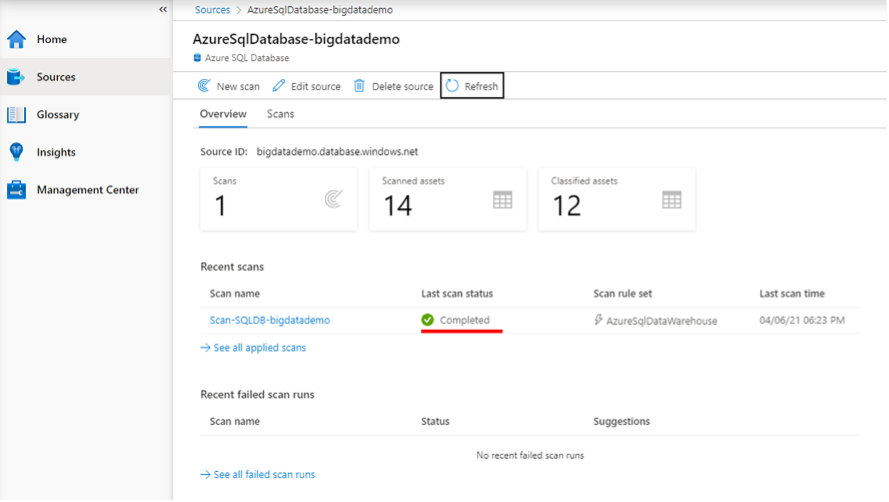Click Scan name header under Recent scans
This screenshot has height=502, width=889.
(235, 294)
